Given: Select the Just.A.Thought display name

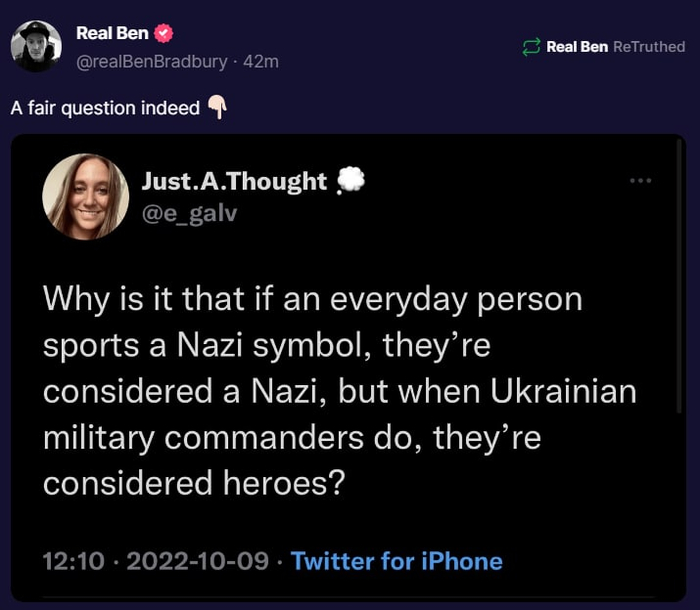Looking at the screenshot, I should [234, 181].
